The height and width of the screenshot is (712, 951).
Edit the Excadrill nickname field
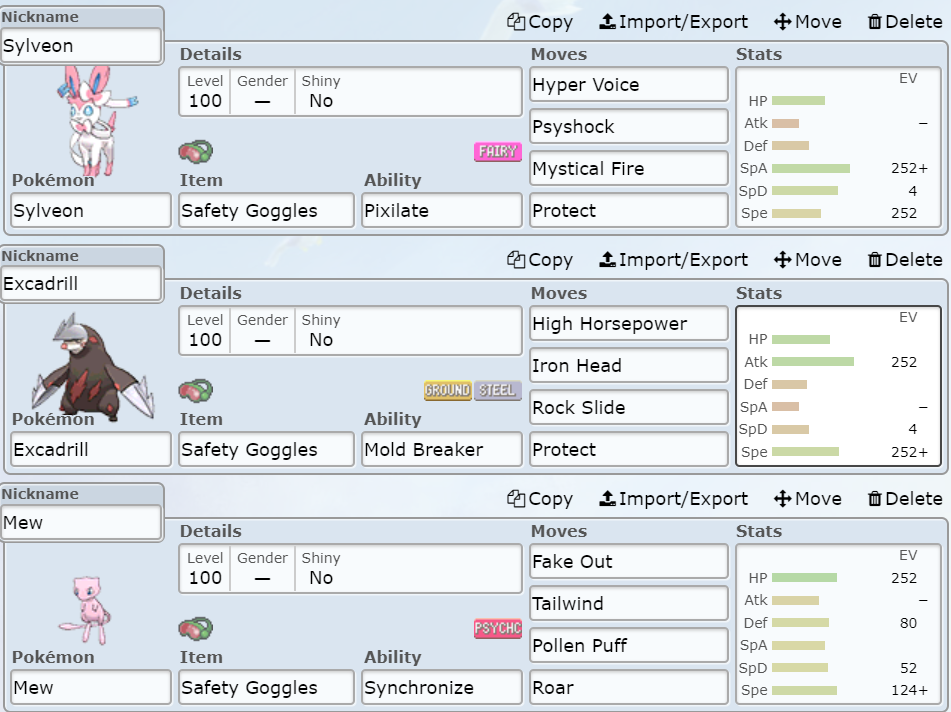(x=82, y=283)
